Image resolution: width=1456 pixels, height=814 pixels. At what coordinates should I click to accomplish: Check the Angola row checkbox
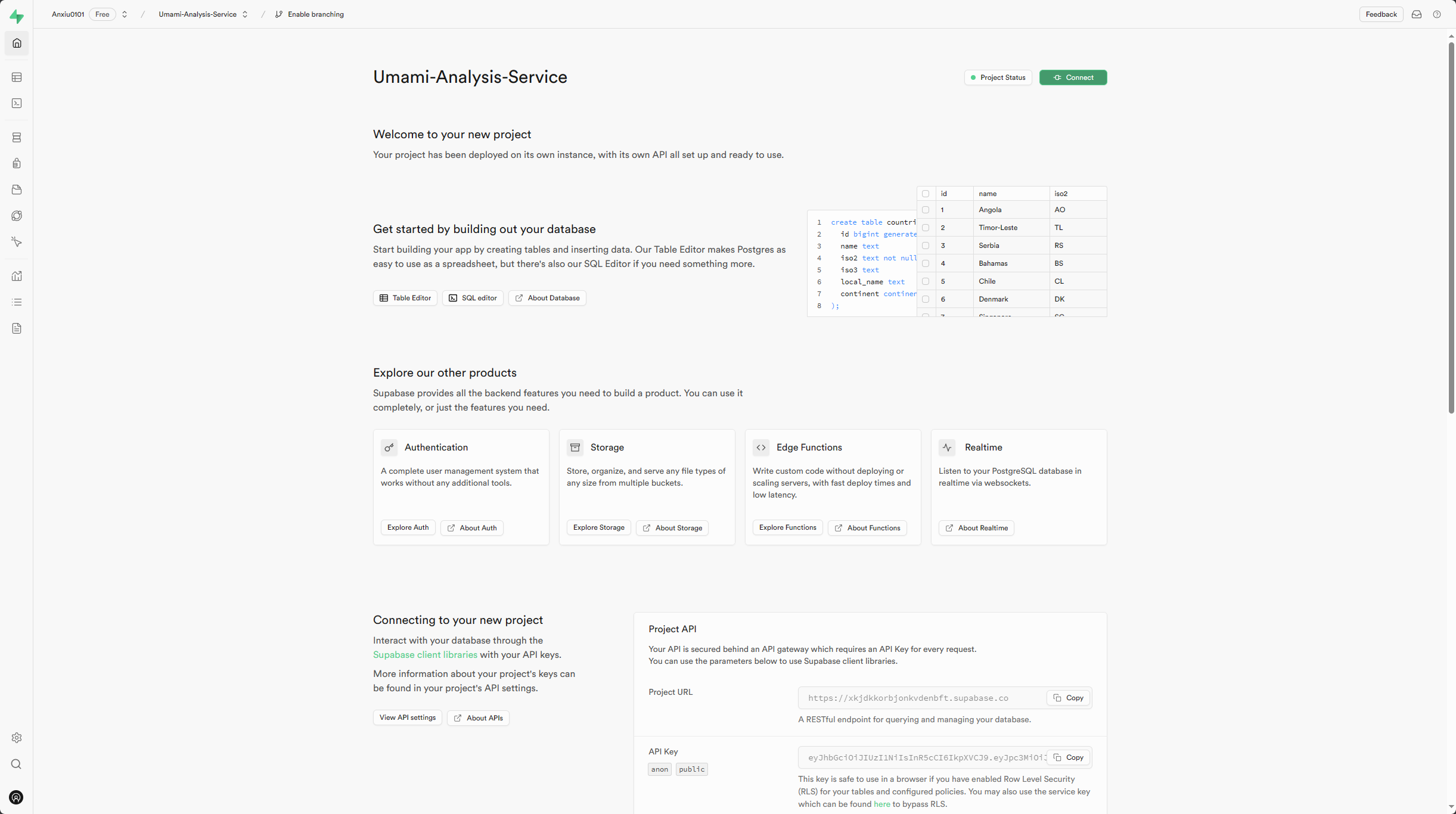[926, 210]
